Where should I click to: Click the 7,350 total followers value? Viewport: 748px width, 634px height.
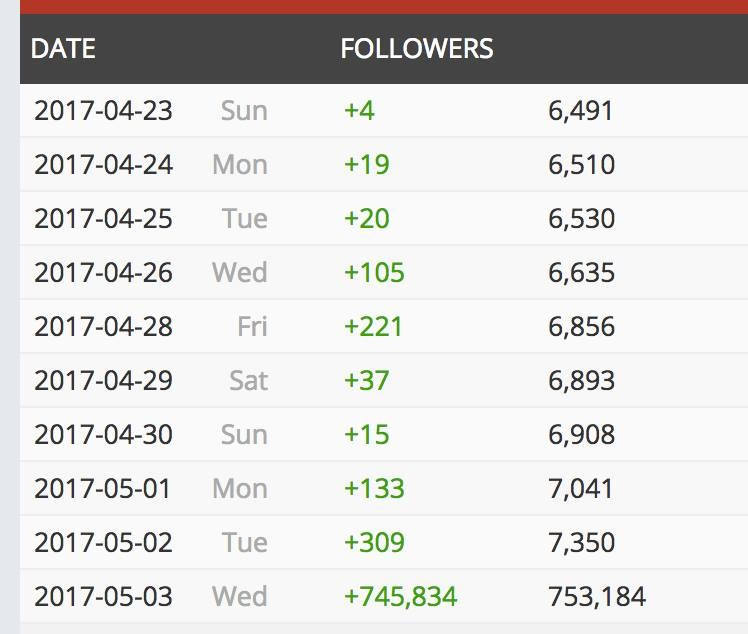581,542
